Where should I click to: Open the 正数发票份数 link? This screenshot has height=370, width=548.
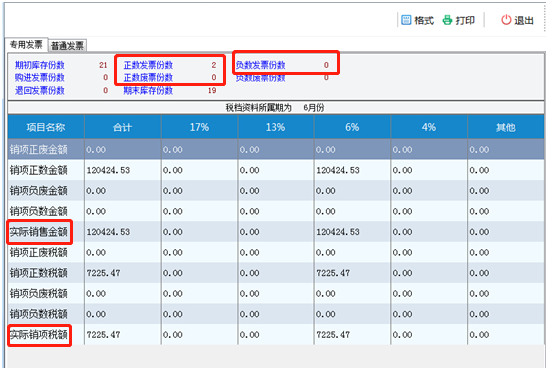(148, 65)
